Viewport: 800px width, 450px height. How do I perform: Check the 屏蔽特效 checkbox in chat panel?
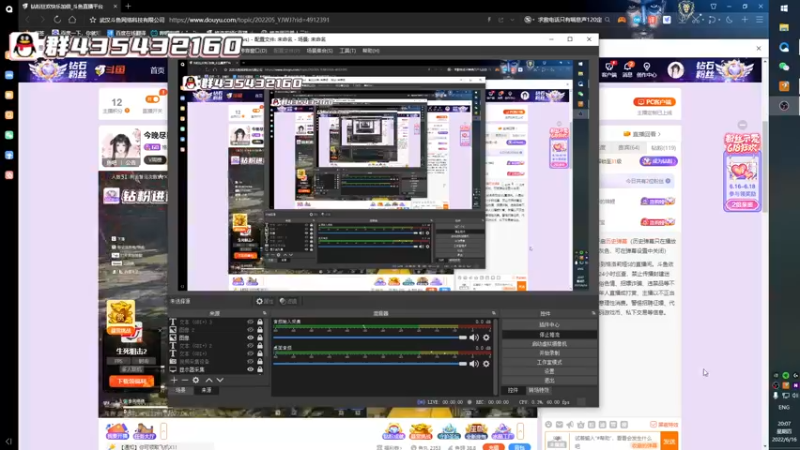pyautogui.click(x=653, y=424)
